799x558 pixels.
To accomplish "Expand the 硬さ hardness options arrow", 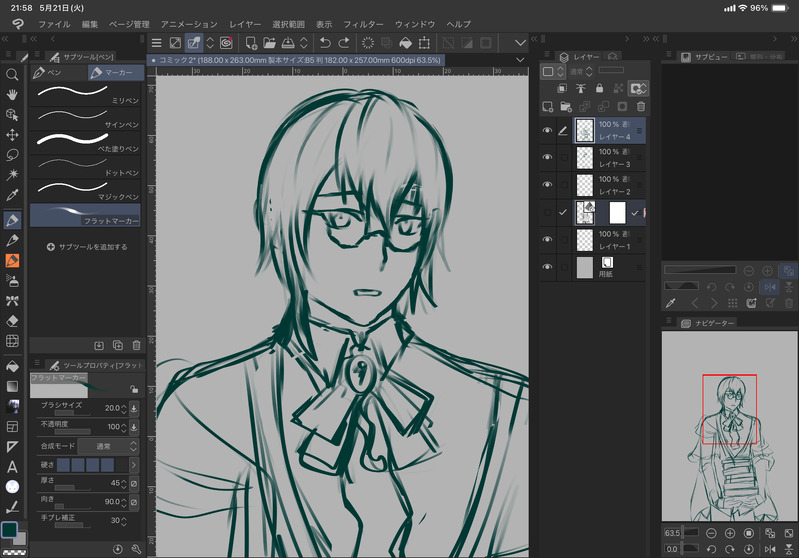I will tap(134, 465).
